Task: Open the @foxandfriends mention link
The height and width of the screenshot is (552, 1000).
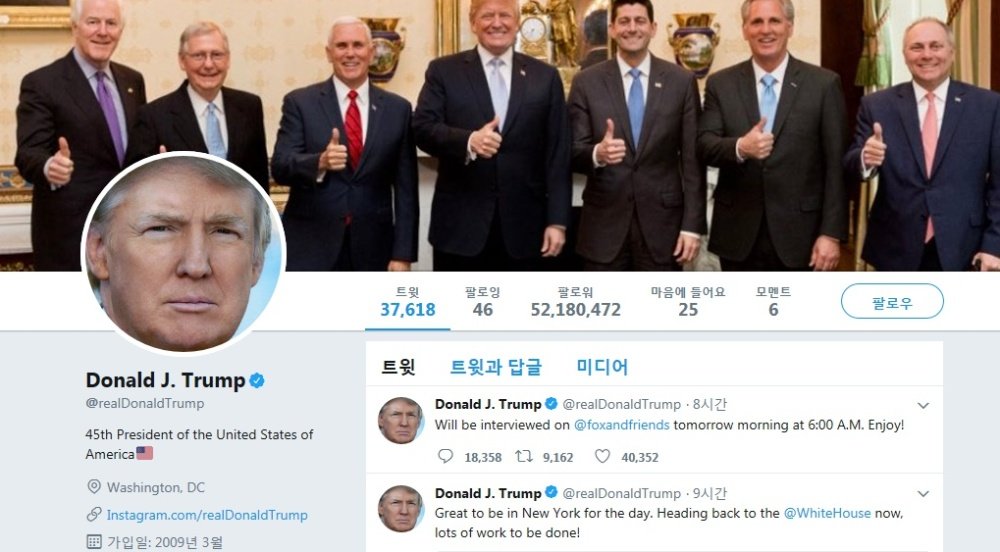Action: 621,425
